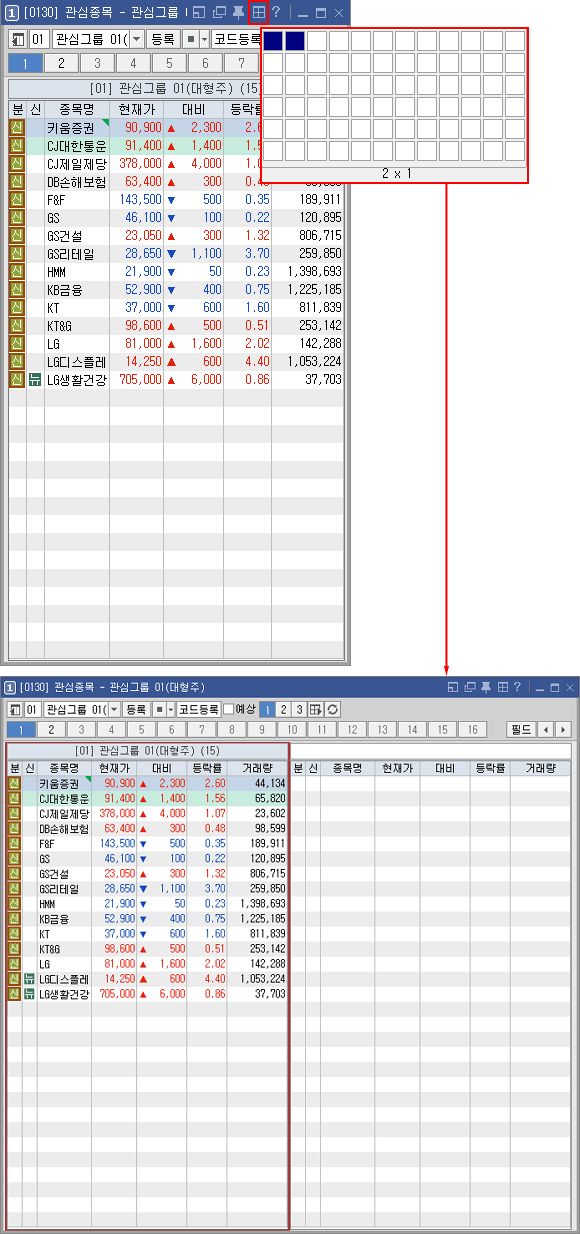580x1234 pixels.
Task: Click the group list icon left of 01 in top toolbar
Action: [x=17, y=39]
